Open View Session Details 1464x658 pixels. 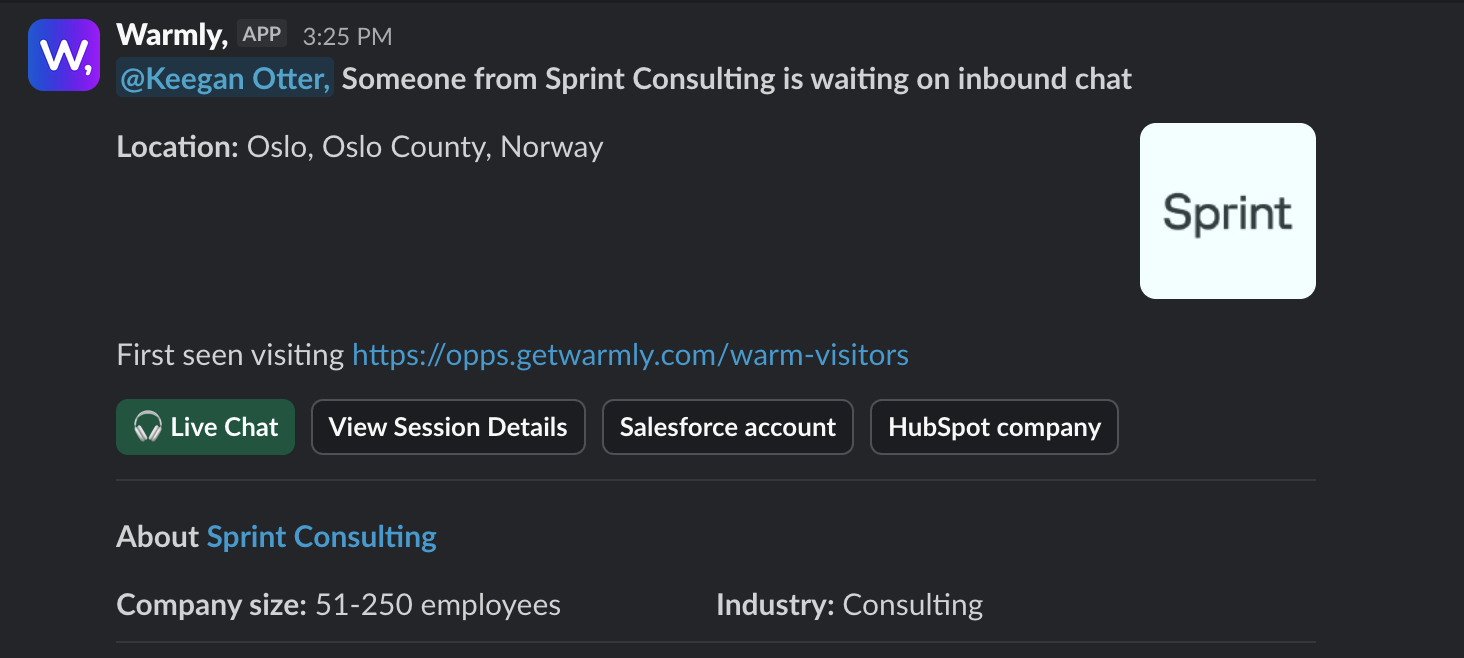(x=447, y=427)
